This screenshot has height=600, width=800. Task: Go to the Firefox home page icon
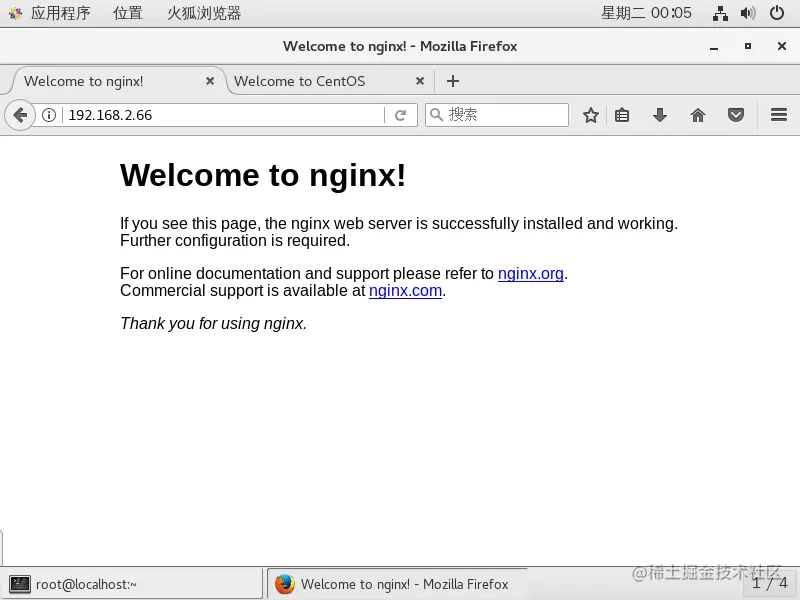coord(697,115)
